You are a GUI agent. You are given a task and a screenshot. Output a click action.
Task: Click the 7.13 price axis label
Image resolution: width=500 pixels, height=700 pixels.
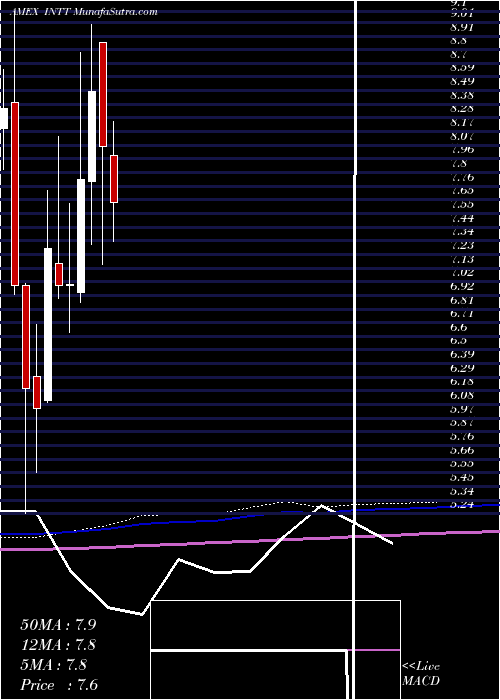462,259
